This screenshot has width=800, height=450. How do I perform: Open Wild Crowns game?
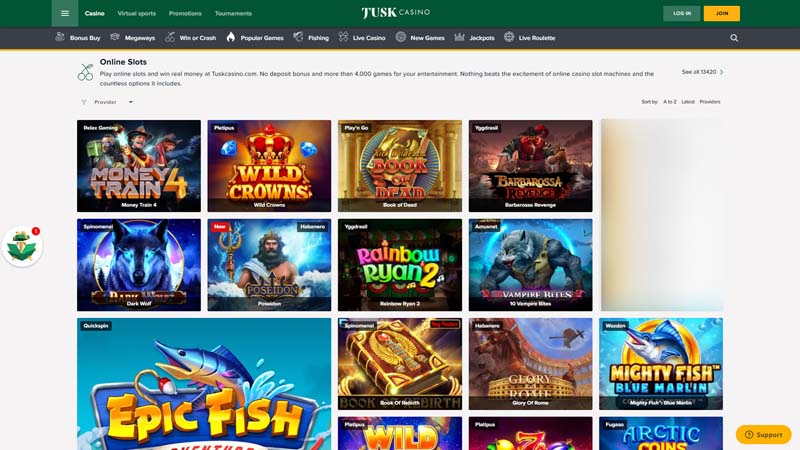(269, 166)
